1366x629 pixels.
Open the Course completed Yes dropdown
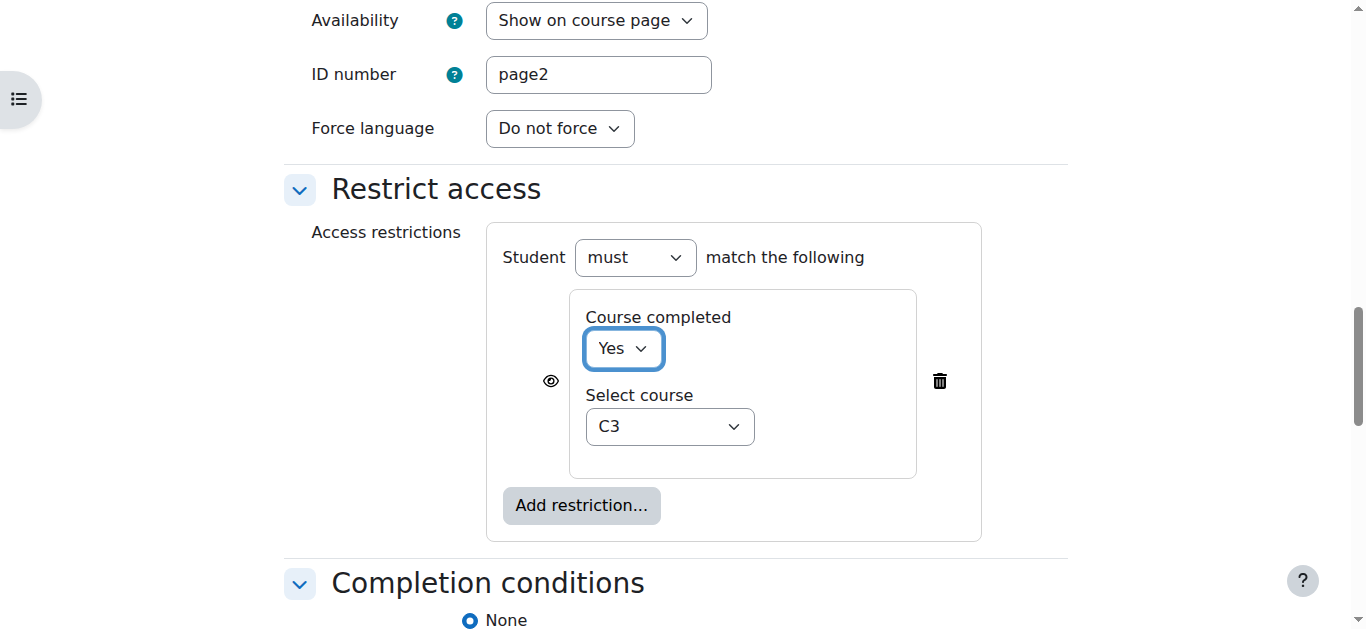tap(624, 349)
